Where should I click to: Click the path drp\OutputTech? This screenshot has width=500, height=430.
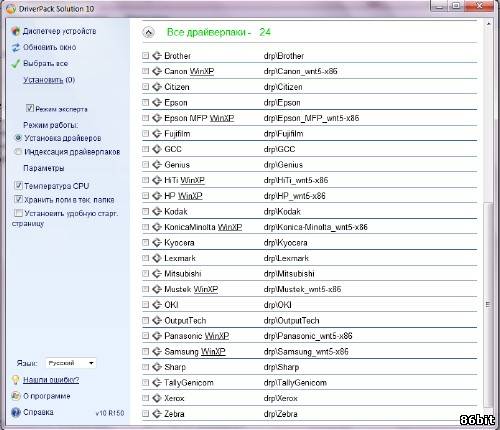[x=291, y=321]
